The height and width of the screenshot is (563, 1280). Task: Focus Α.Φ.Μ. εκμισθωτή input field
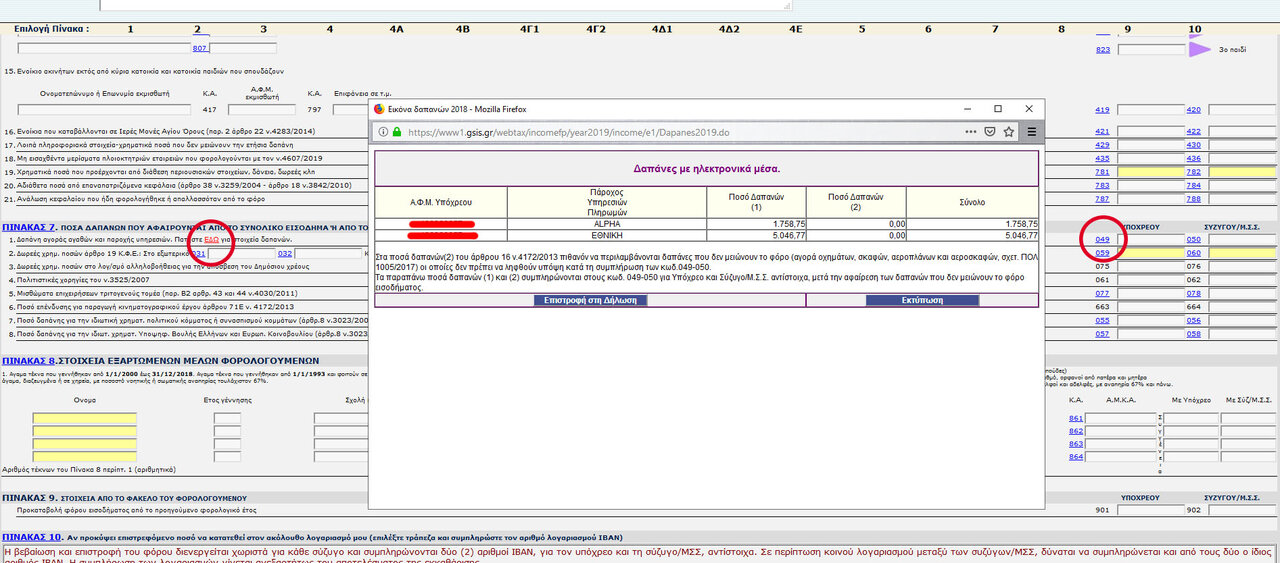[x=262, y=110]
